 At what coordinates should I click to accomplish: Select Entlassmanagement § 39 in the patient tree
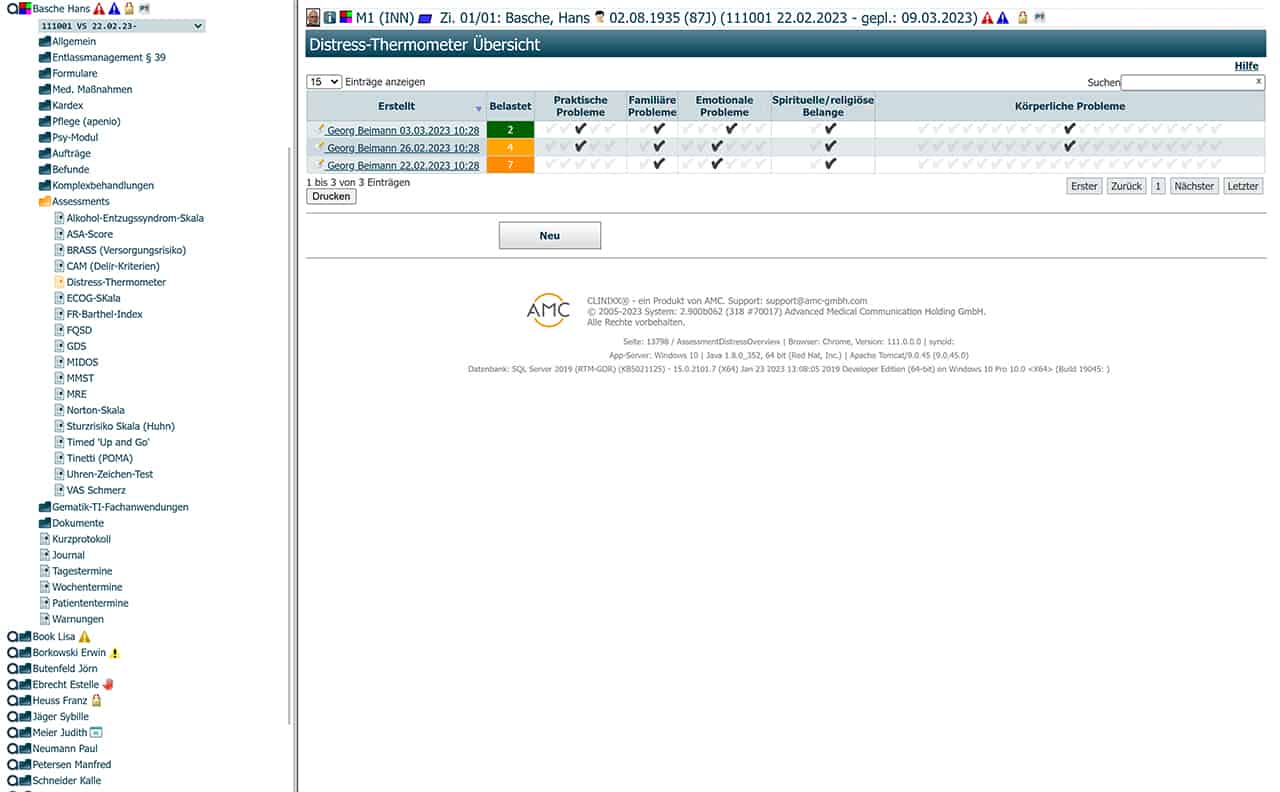pos(108,58)
